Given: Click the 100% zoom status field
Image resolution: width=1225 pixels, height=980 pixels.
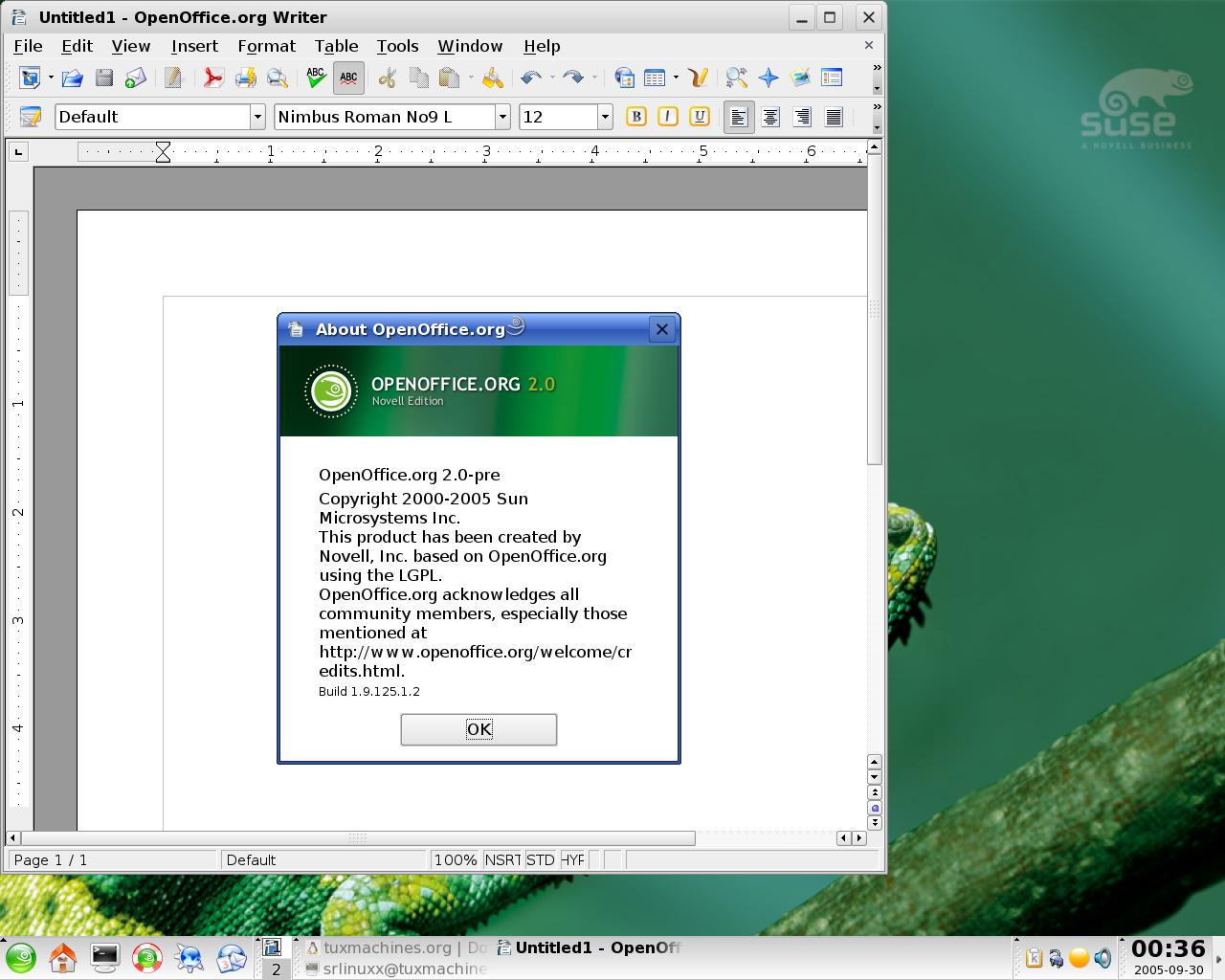Looking at the screenshot, I should coord(456,859).
